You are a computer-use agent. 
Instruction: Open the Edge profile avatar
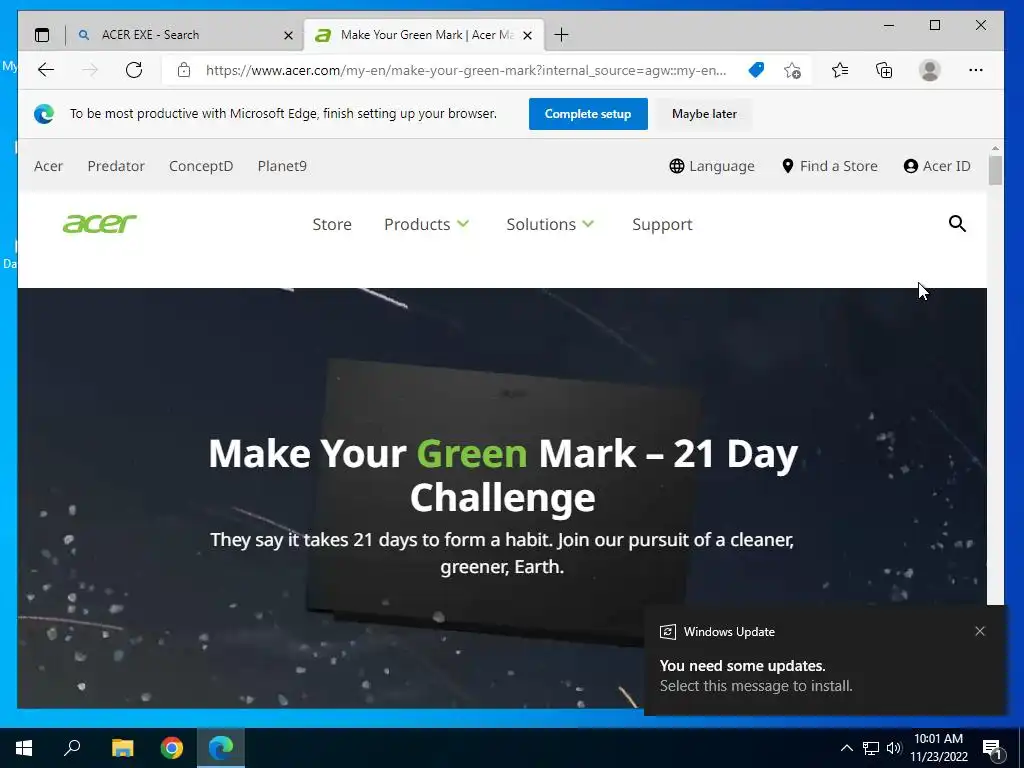pos(929,70)
